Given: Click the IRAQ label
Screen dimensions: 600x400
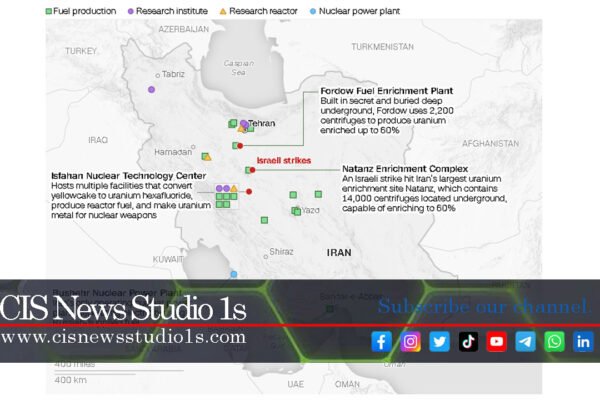Looking at the screenshot, I should point(98,140).
